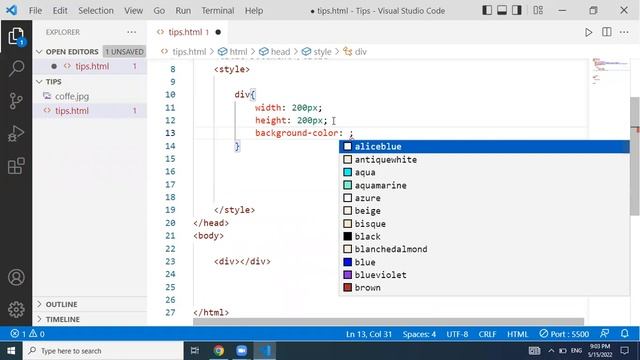Open Terminal menu

tap(218, 11)
